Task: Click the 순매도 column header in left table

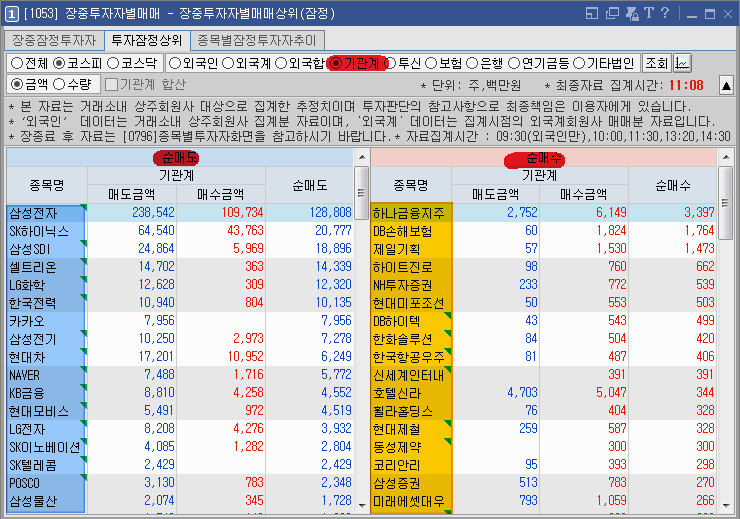Action: (310, 185)
